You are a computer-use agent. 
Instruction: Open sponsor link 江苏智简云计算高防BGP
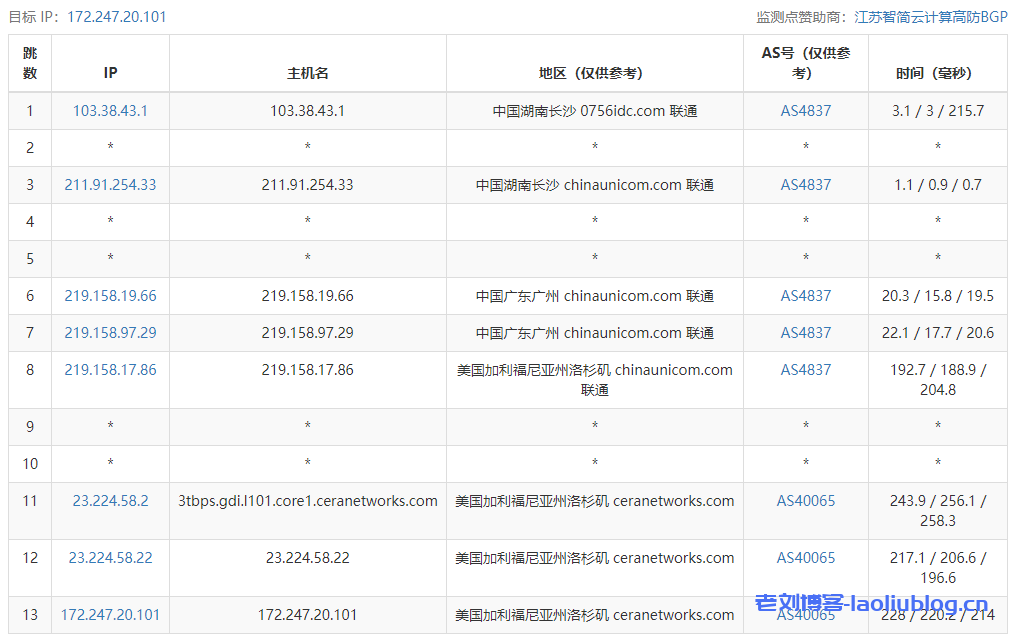tap(930, 17)
